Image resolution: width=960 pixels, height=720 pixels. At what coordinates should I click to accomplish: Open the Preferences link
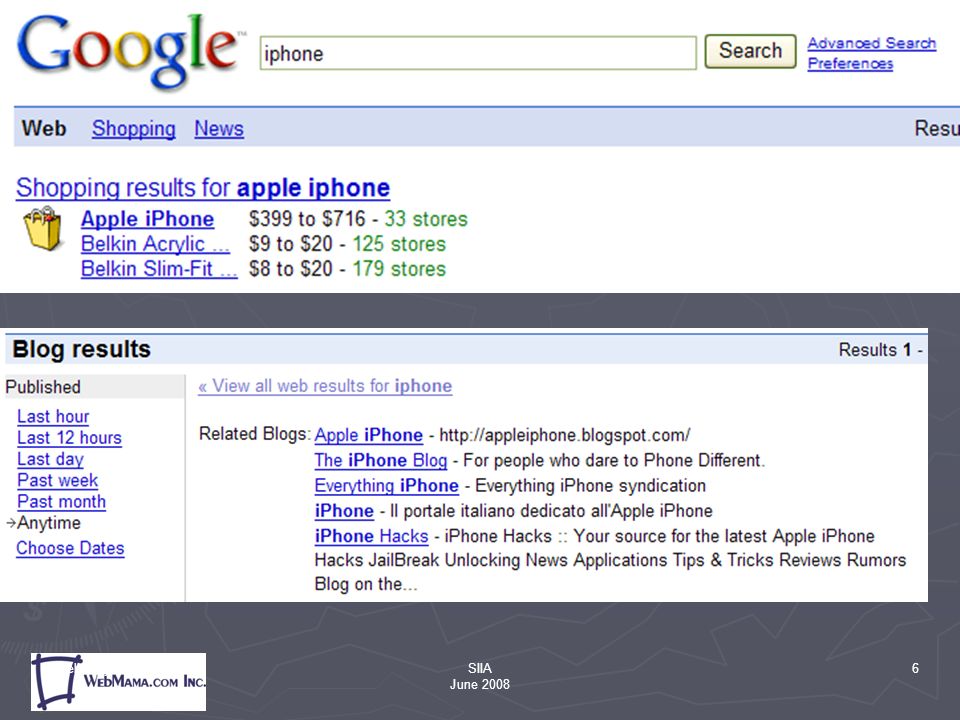(850, 63)
